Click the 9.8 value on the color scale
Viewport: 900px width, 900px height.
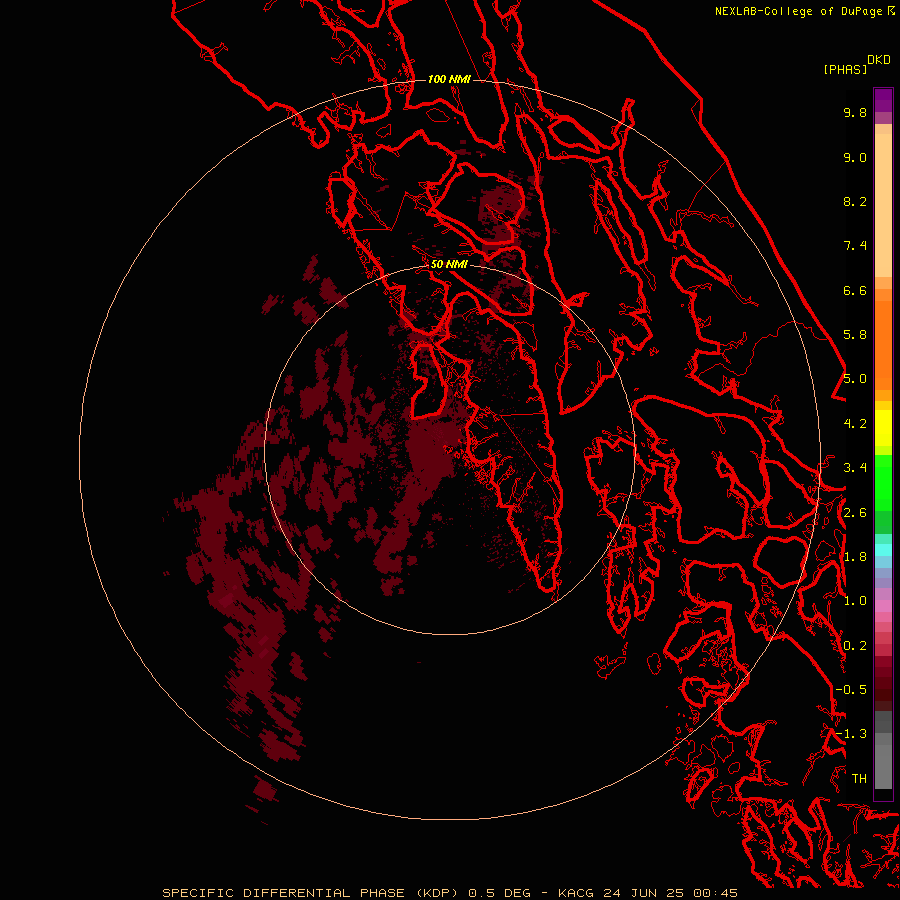855,112
